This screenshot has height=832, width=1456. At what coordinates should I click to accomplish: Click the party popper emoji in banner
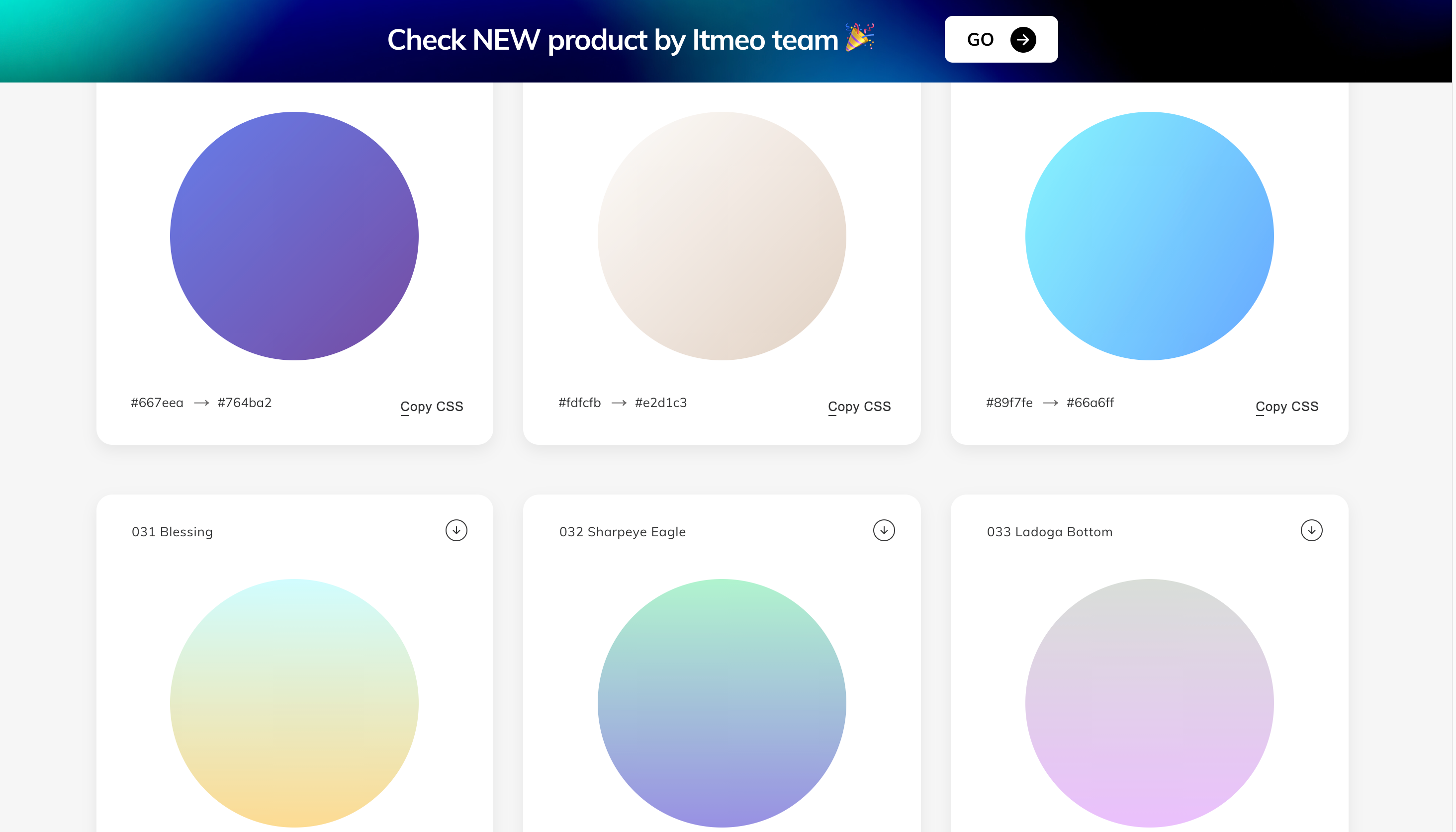coord(860,37)
